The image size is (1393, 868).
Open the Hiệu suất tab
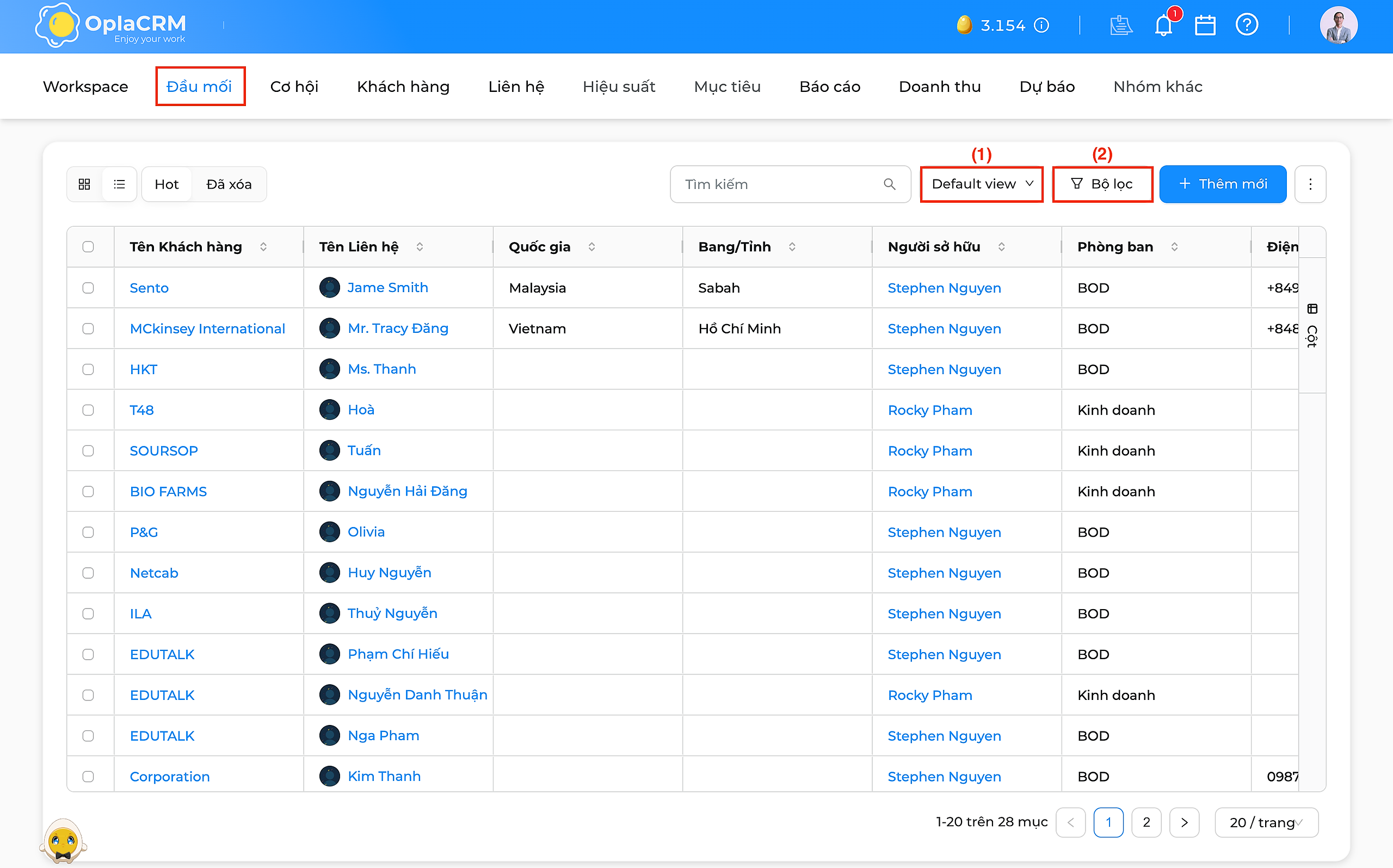coord(619,86)
